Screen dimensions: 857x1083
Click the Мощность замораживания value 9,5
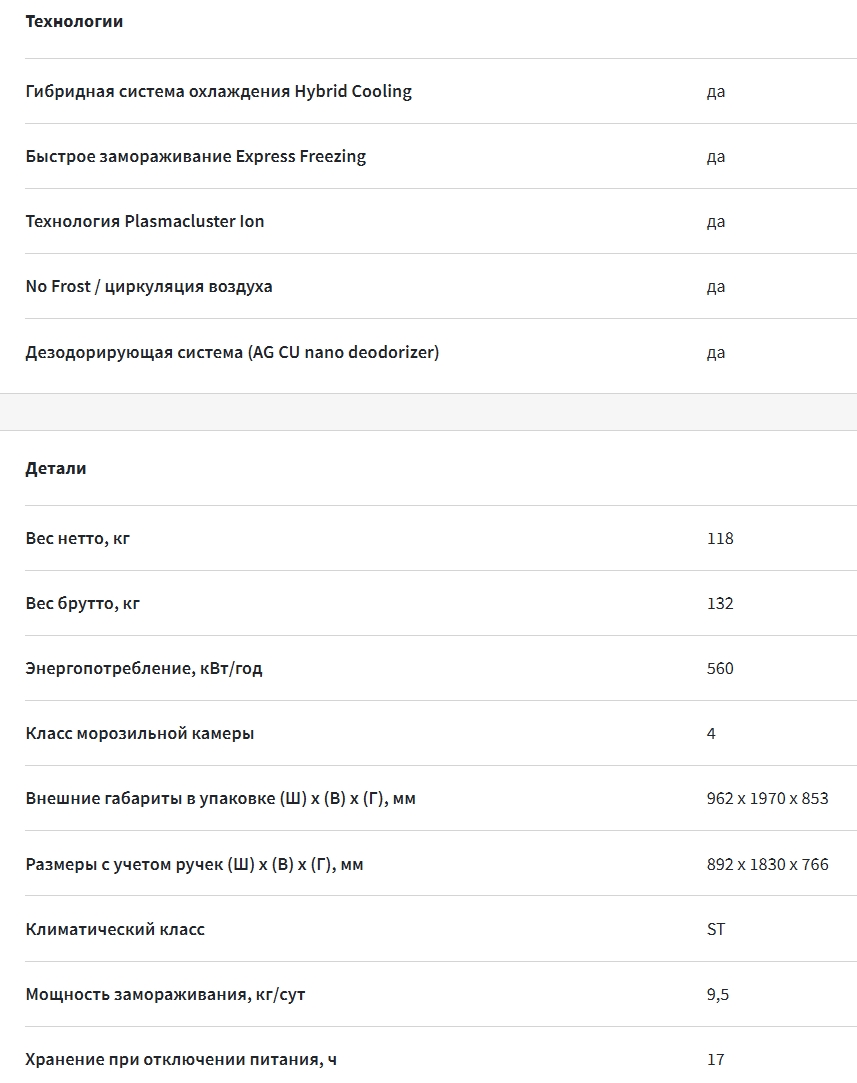[x=718, y=995]
